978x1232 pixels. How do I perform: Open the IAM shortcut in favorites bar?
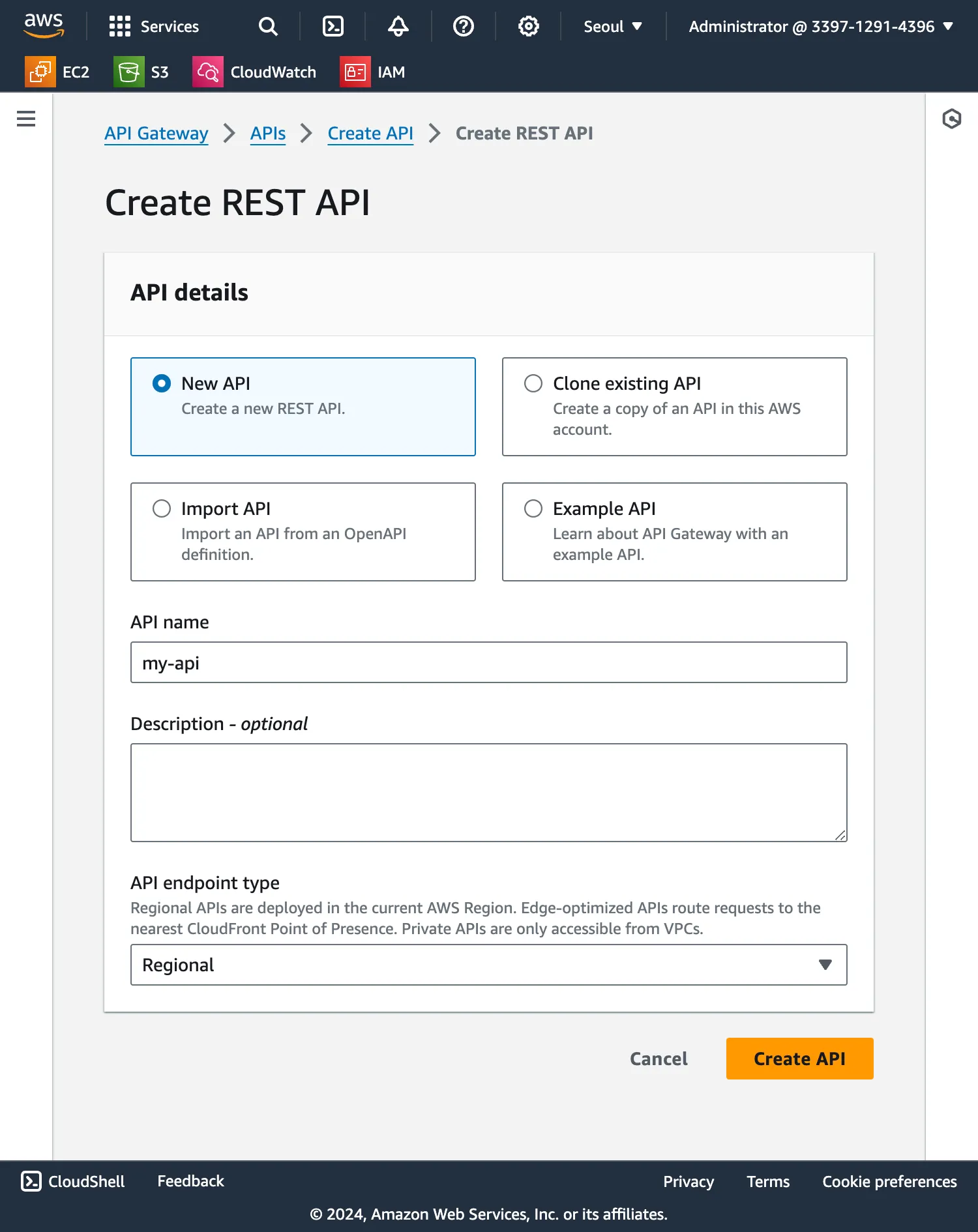(373, 72)
